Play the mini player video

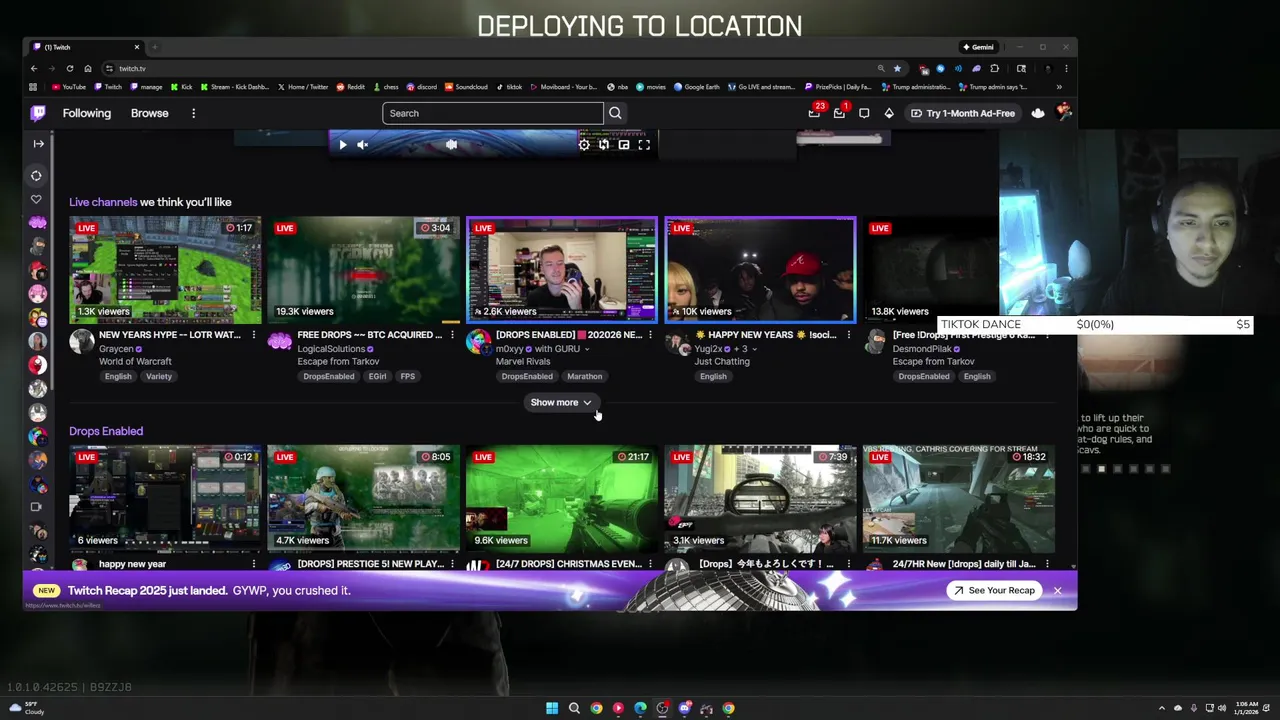point(342,145)
